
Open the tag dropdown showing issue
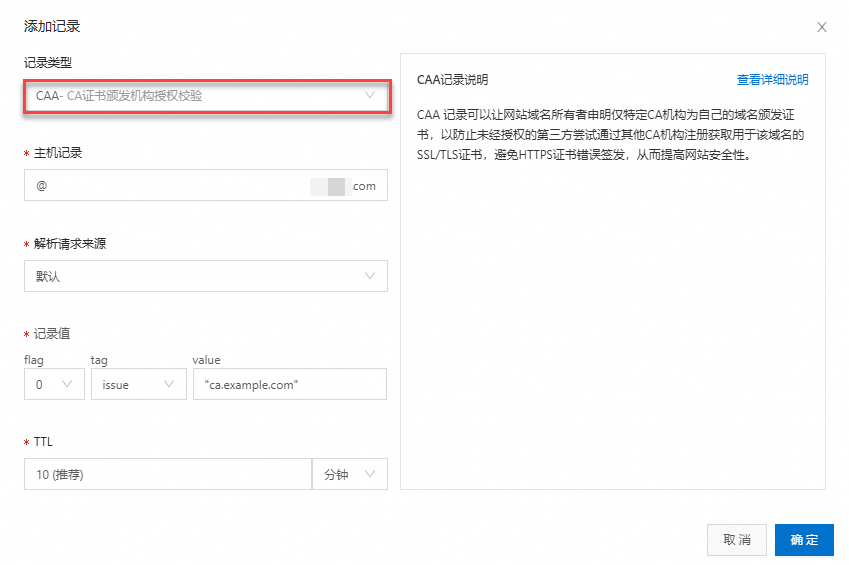point(139,384)
